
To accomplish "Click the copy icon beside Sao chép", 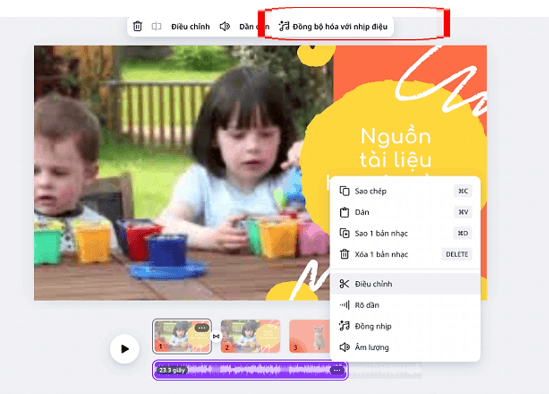I will coord(344,191).
